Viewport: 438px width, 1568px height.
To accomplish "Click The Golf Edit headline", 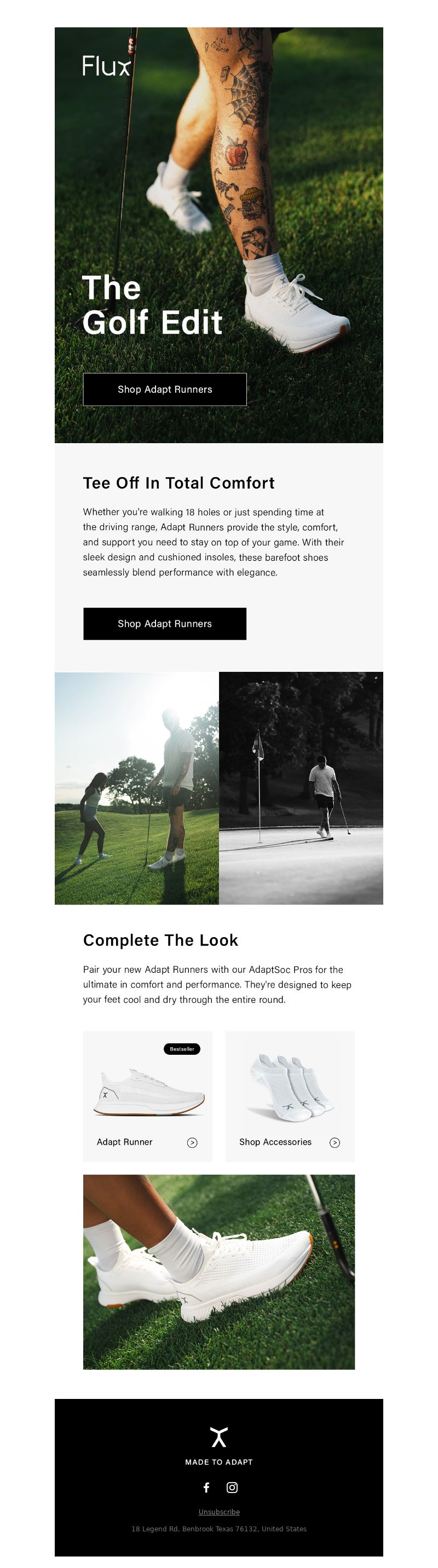I will [x=152, y=305].
